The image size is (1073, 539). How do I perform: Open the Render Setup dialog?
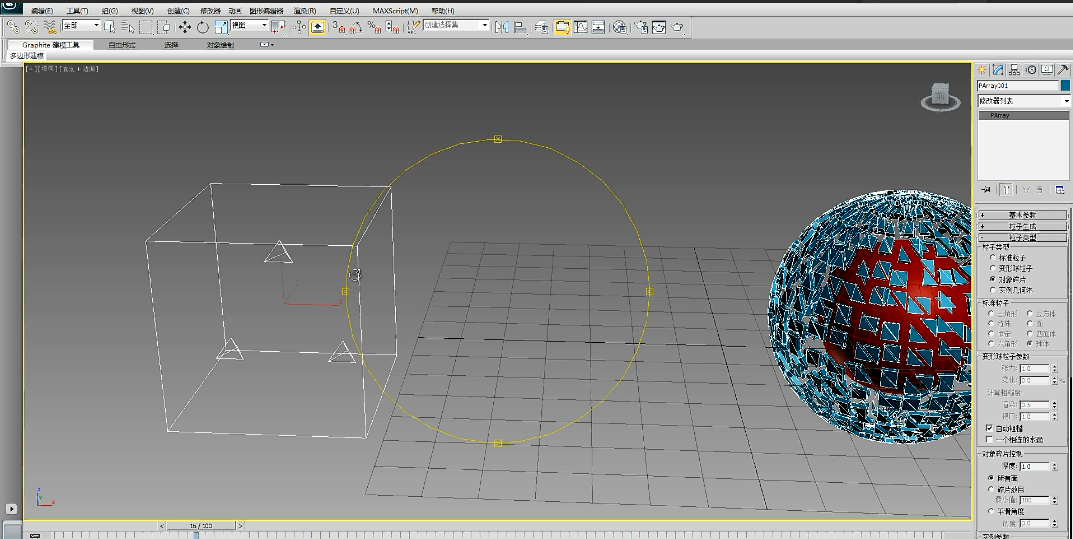click(641, 27)
